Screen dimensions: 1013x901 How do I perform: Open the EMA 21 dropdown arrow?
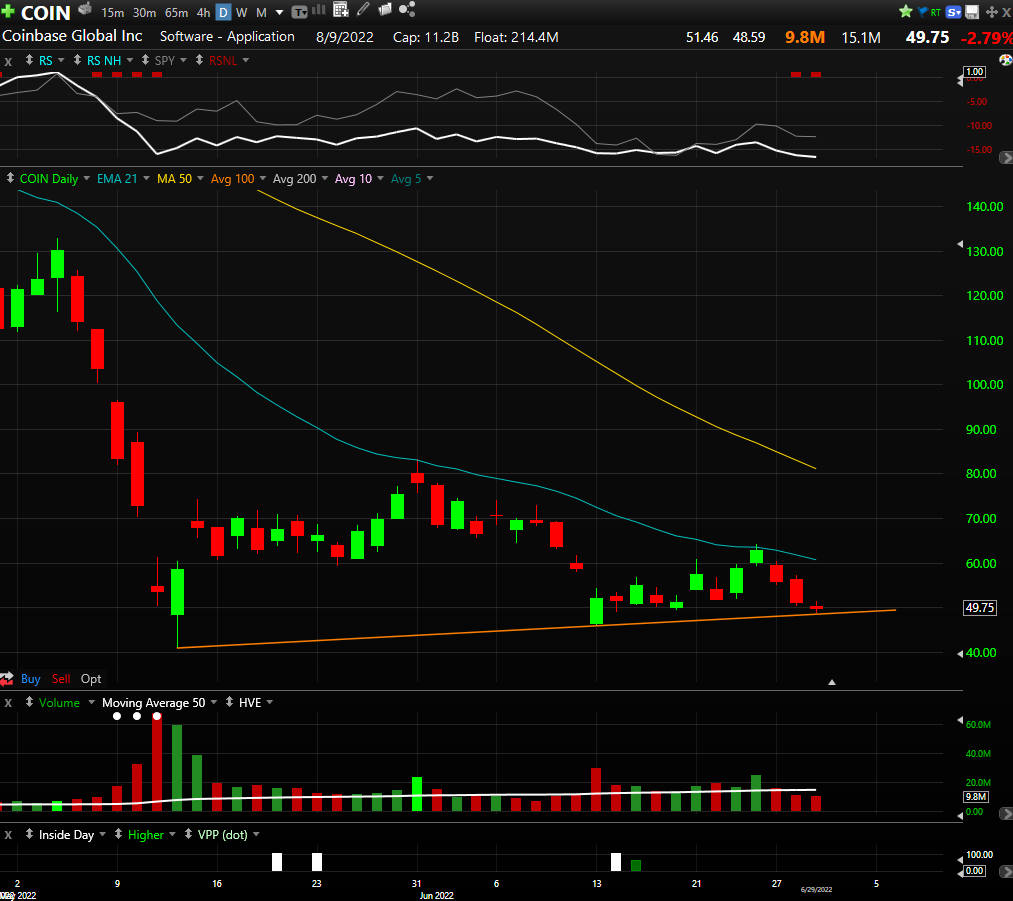[146, 178]
